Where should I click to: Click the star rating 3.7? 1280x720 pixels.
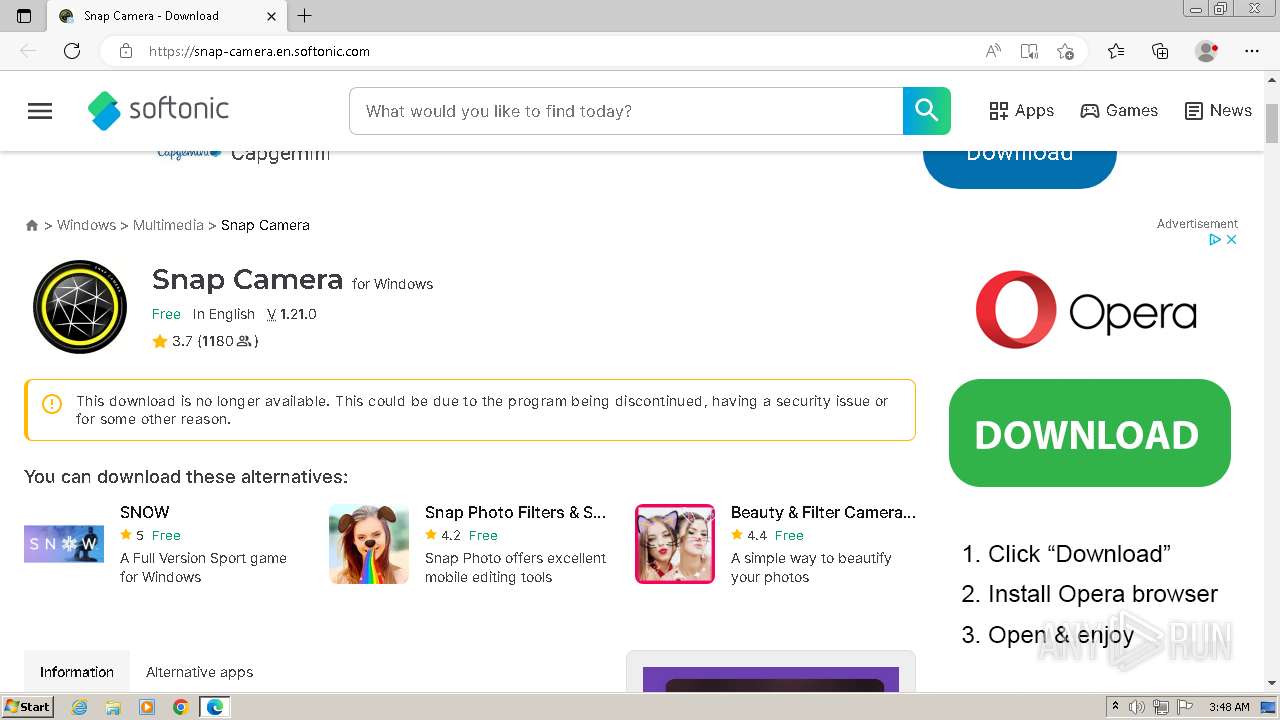tap(172, 341)
